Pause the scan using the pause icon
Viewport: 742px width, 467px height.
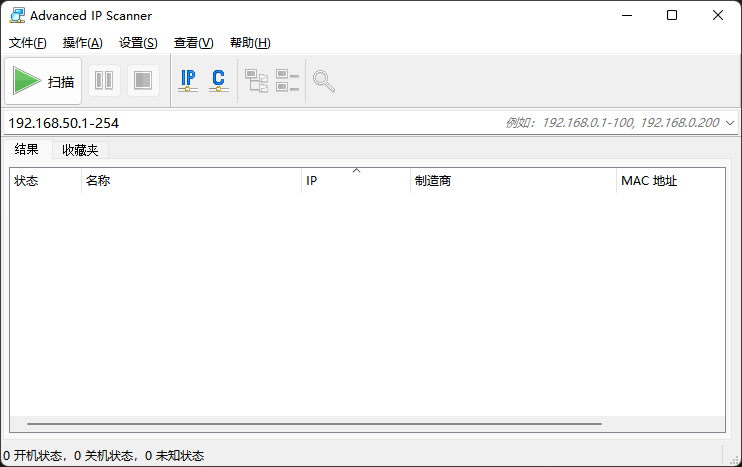[x=104, y=80]
